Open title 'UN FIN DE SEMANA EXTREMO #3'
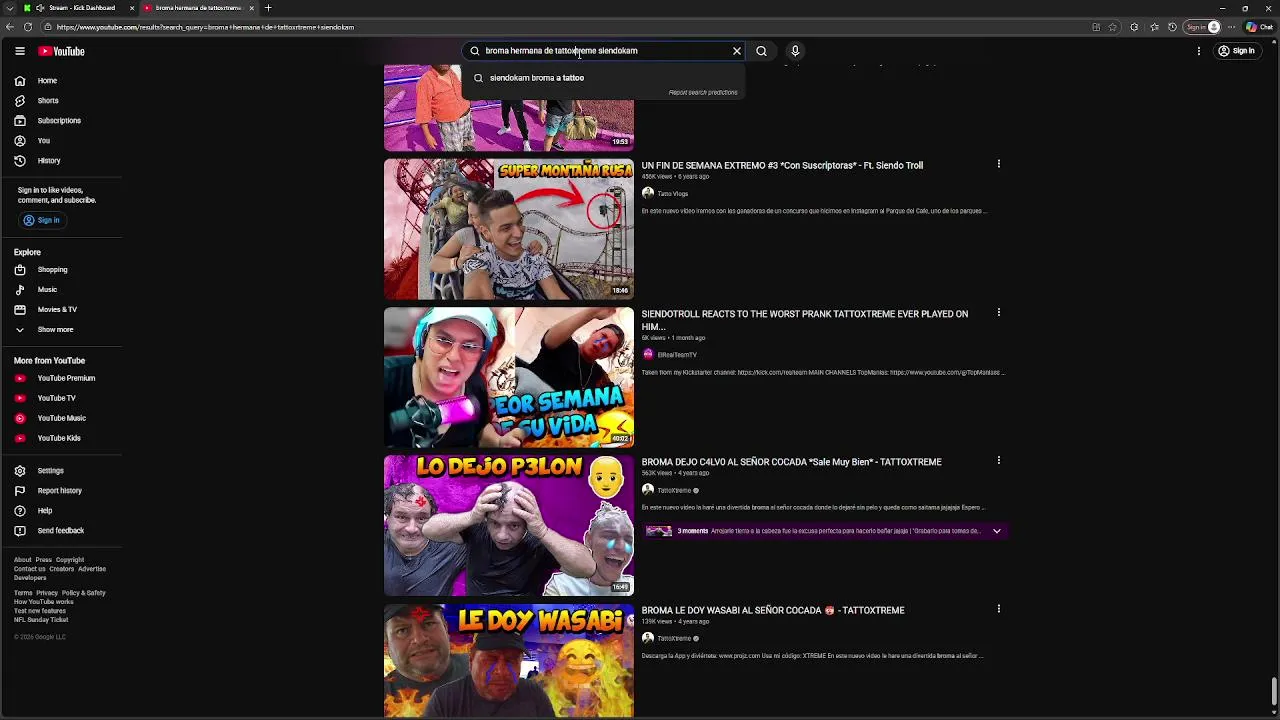 pyautogui.click(x=782, y=165)
